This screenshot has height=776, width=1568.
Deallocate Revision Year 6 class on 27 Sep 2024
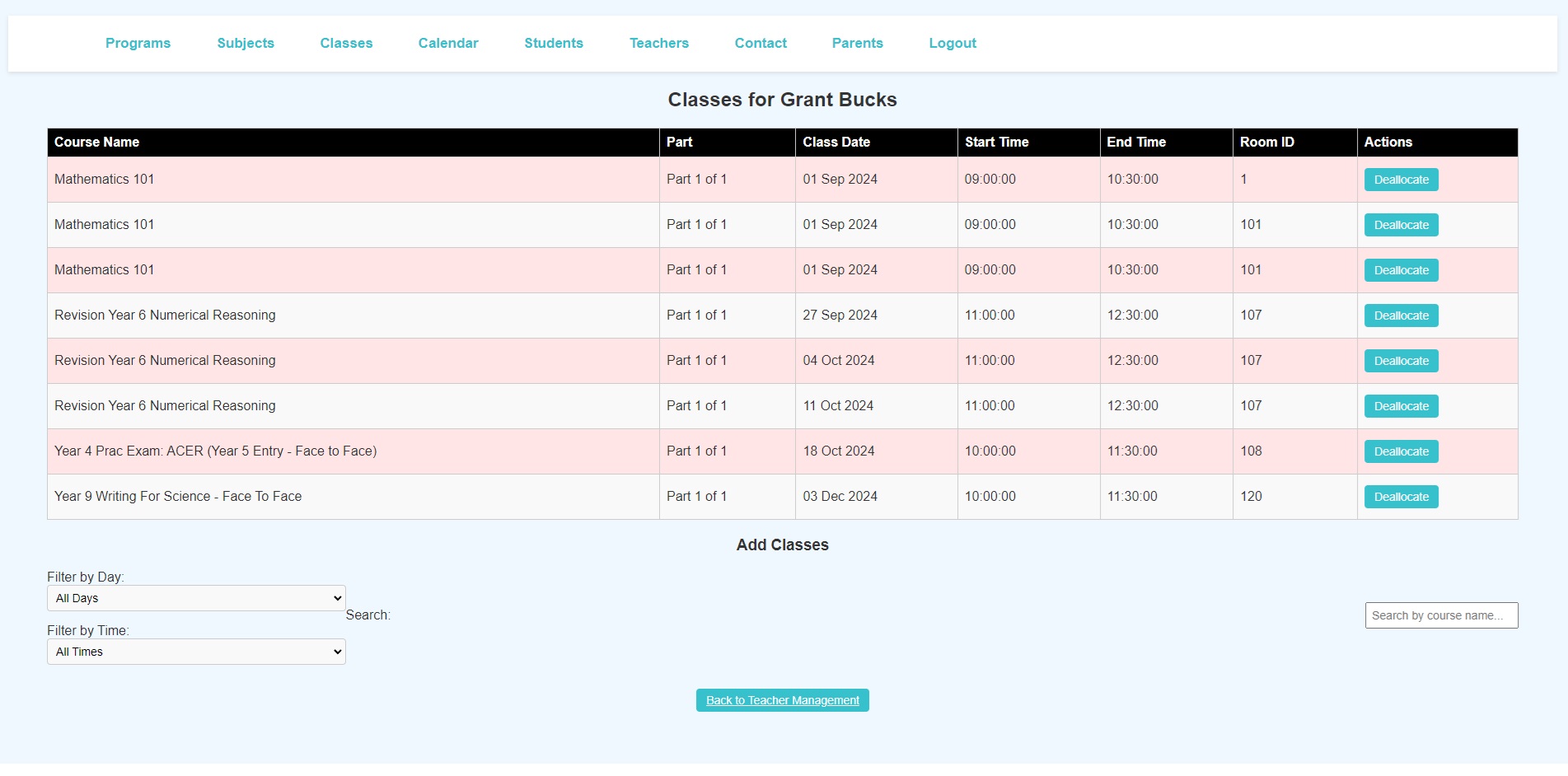[x=1401, y=316]
